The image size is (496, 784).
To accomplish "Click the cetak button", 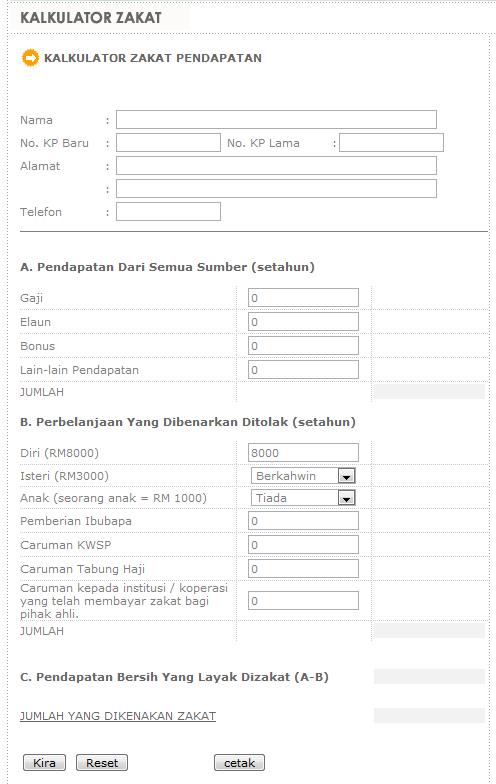I will click(240, 762).
